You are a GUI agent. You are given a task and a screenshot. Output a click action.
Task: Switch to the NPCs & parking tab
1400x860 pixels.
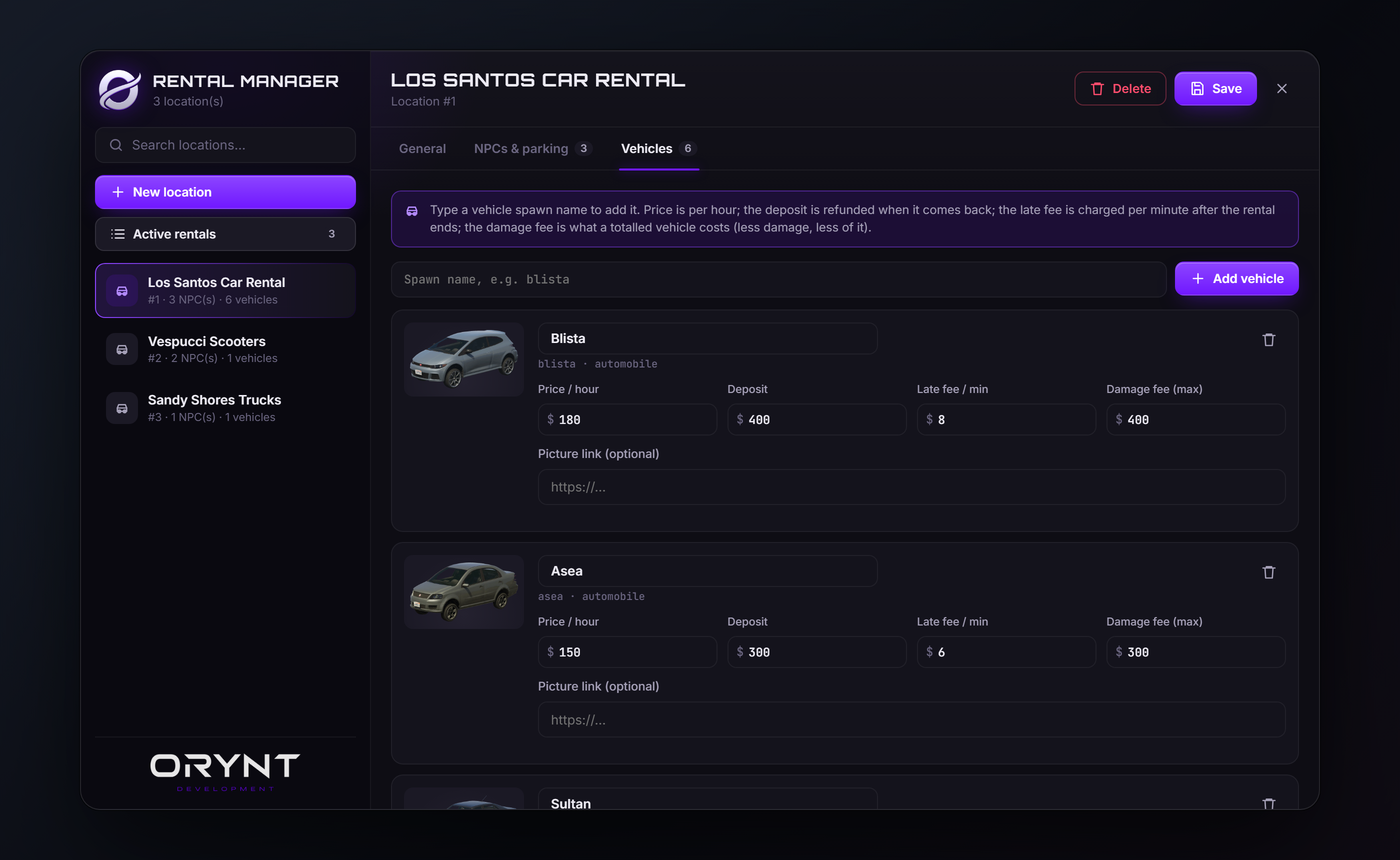tap(533, 148)
